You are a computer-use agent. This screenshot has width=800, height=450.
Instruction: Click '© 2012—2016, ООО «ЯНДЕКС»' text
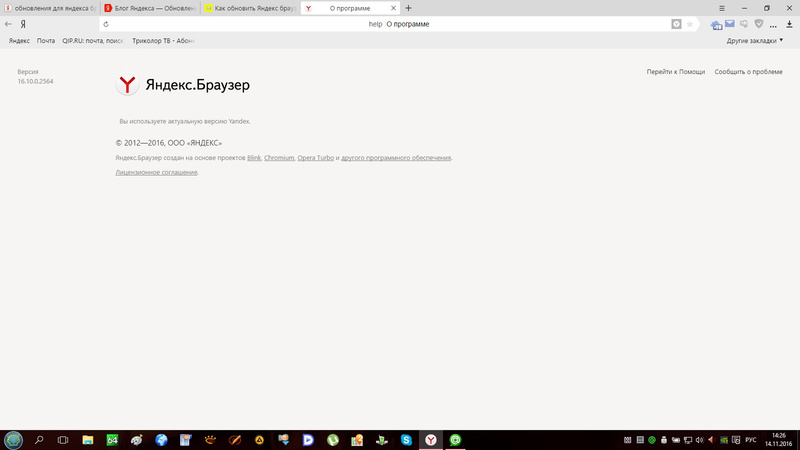168,143
